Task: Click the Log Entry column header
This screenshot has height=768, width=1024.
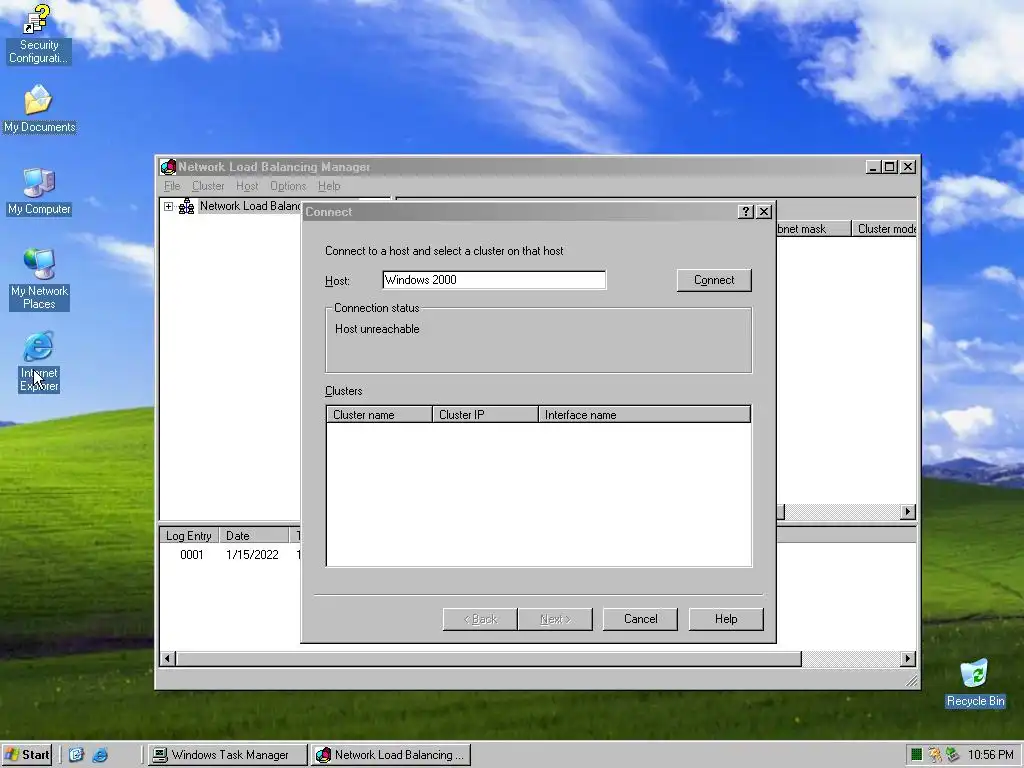Action: [x=189, y=536]
